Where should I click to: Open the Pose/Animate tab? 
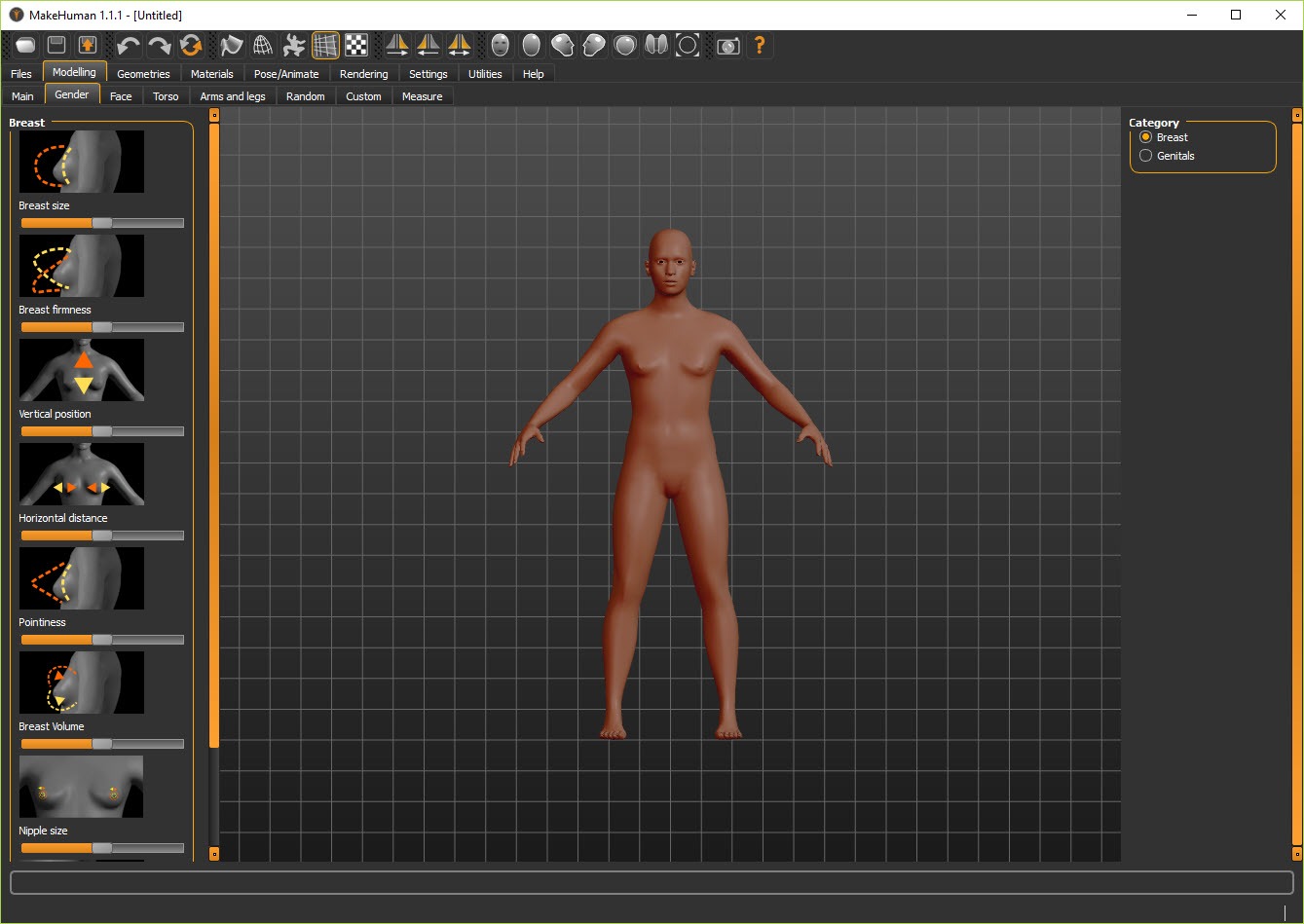pos(286,74)
